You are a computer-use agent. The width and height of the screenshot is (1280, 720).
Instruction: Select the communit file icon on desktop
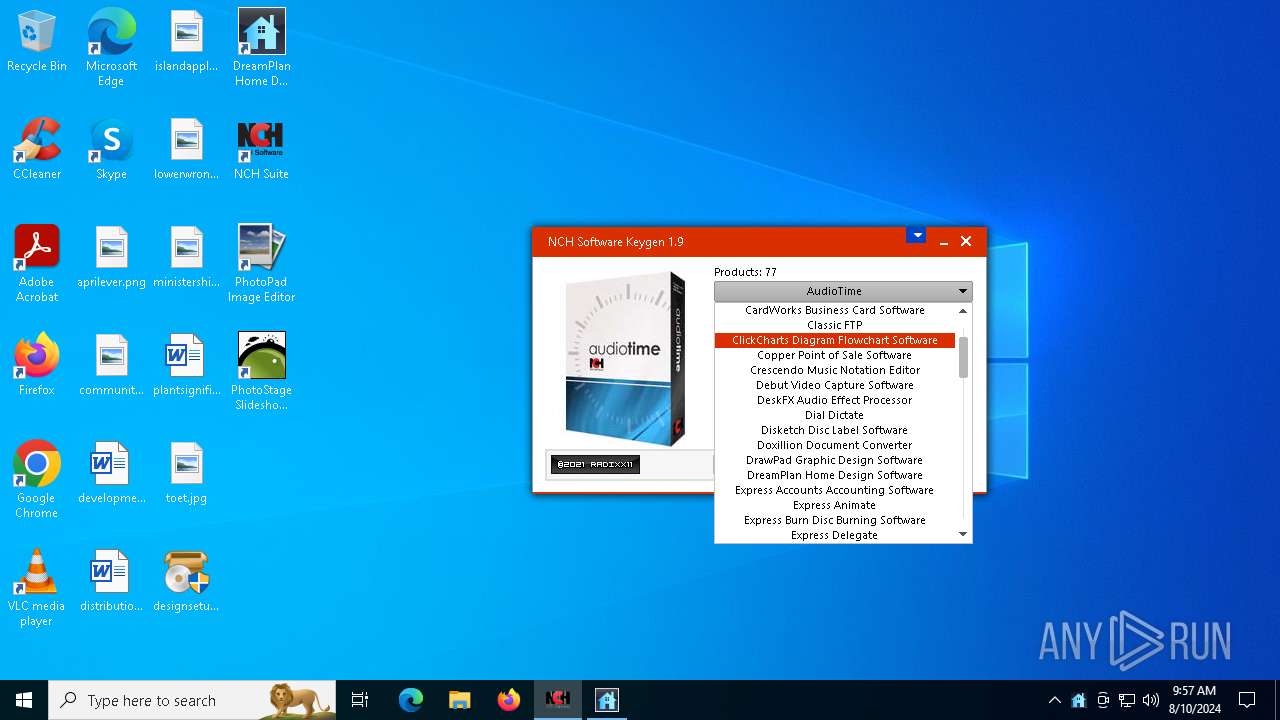pyautogui.click(x=111, y=366)
